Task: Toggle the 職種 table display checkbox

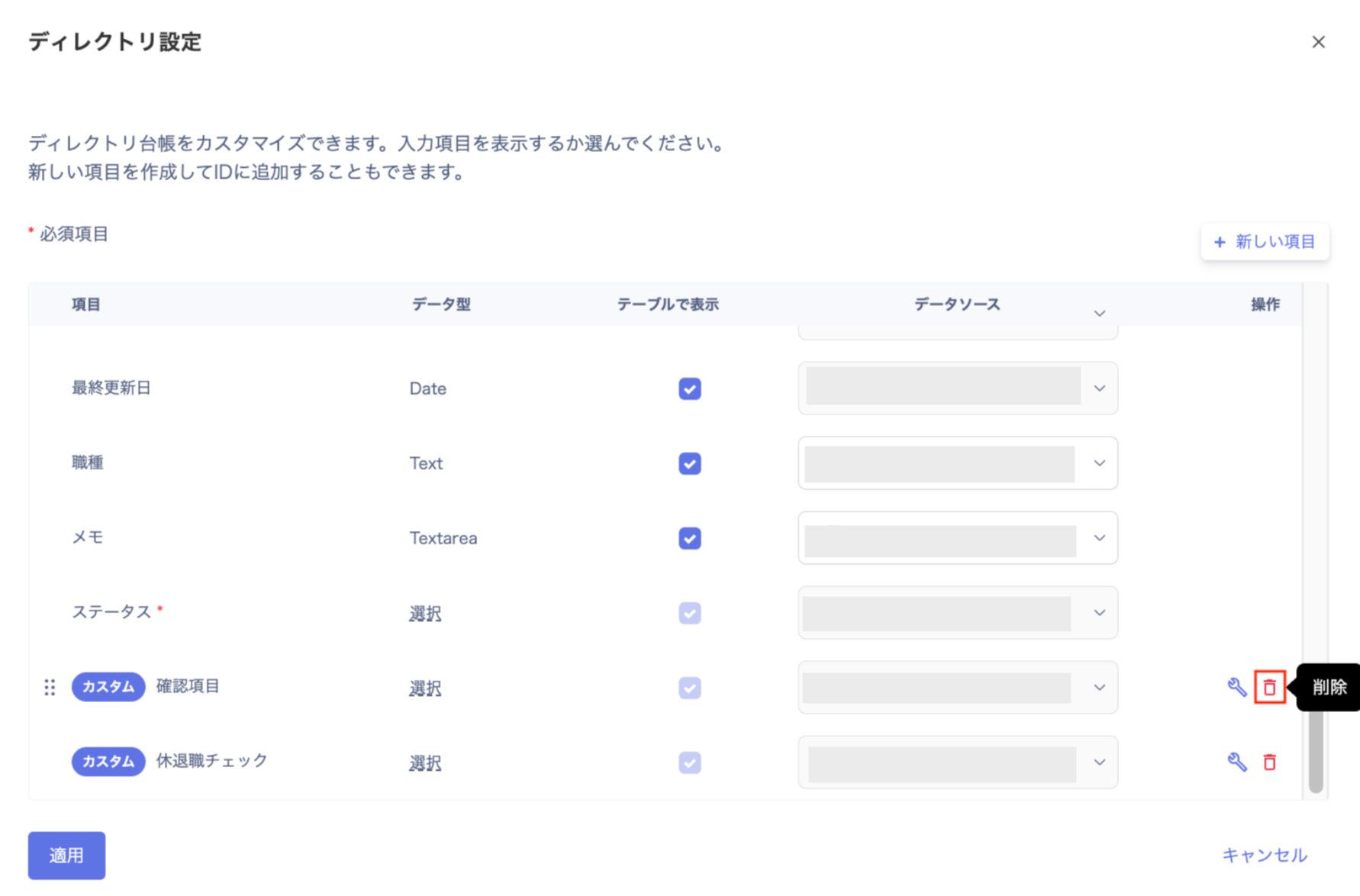Action: click(690, 463)
